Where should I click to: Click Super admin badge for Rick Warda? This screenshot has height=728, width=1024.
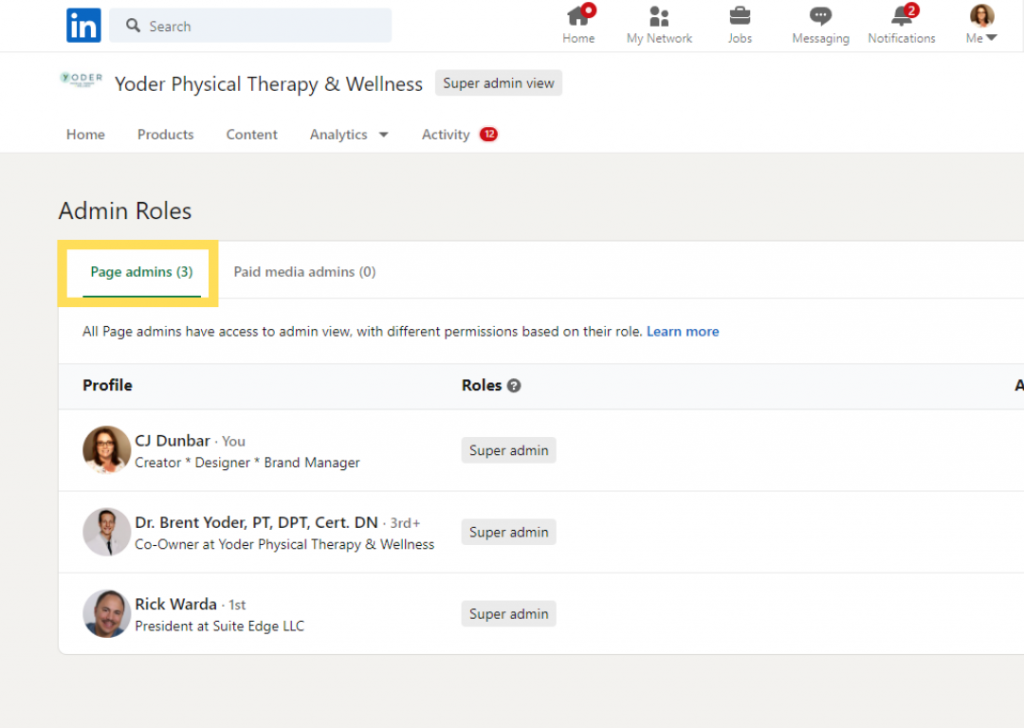pos(509,614)
